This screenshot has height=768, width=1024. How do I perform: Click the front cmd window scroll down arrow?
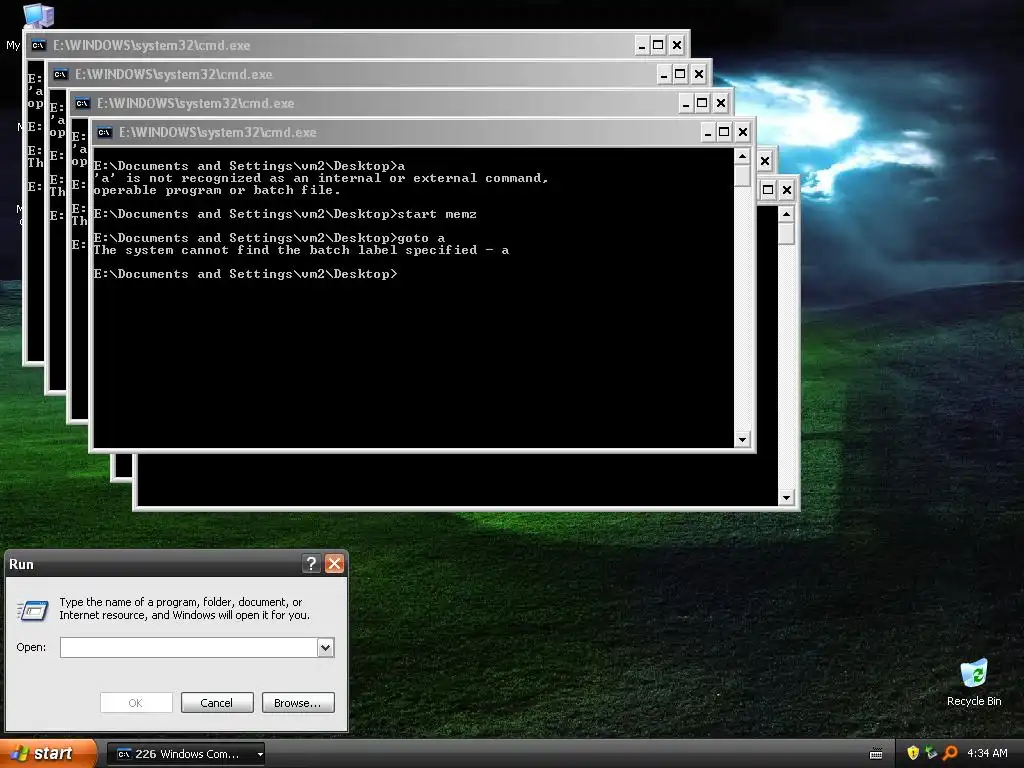point(742,440)
